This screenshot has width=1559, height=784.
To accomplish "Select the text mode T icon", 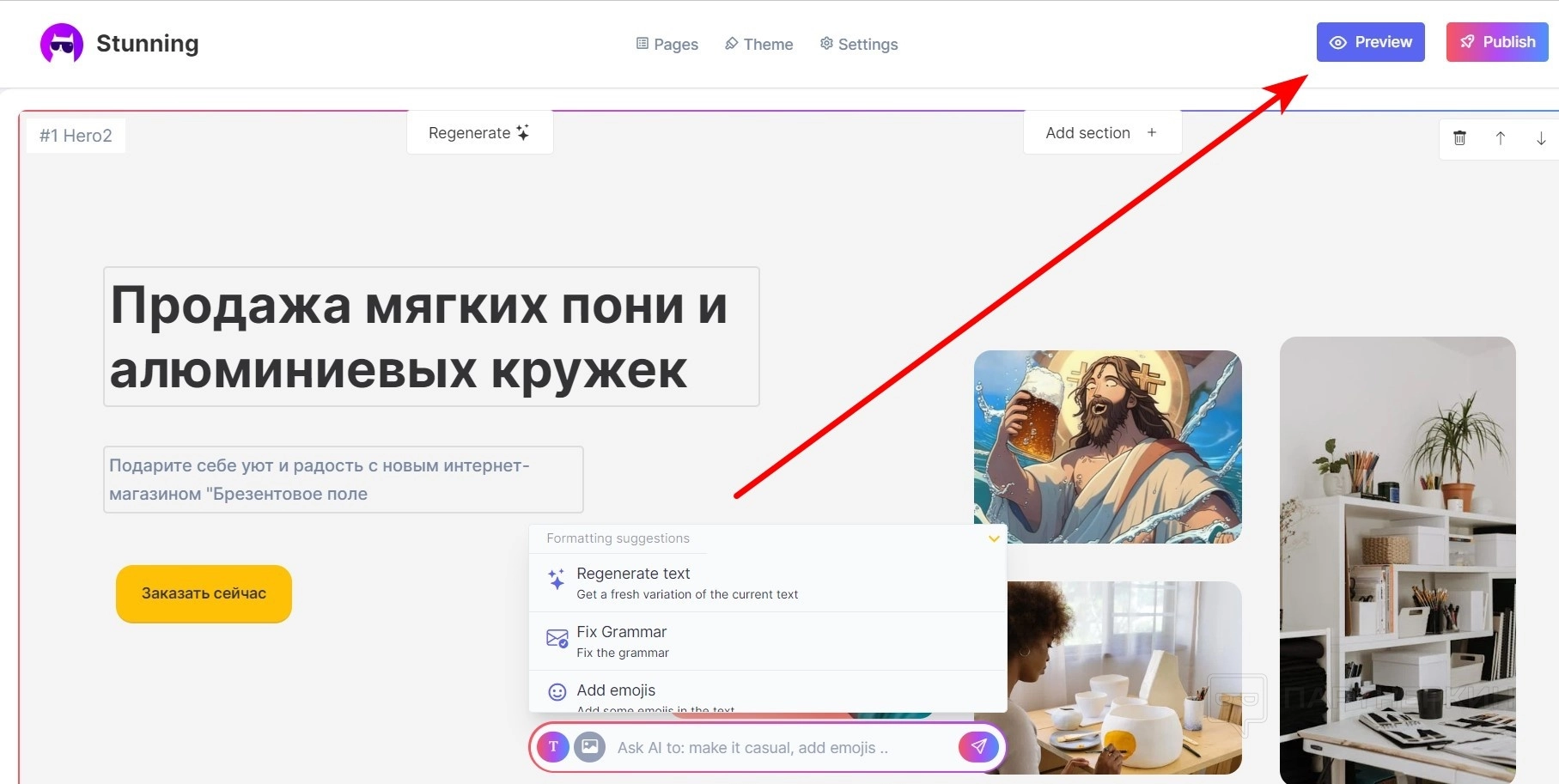I will coord(553,747).
